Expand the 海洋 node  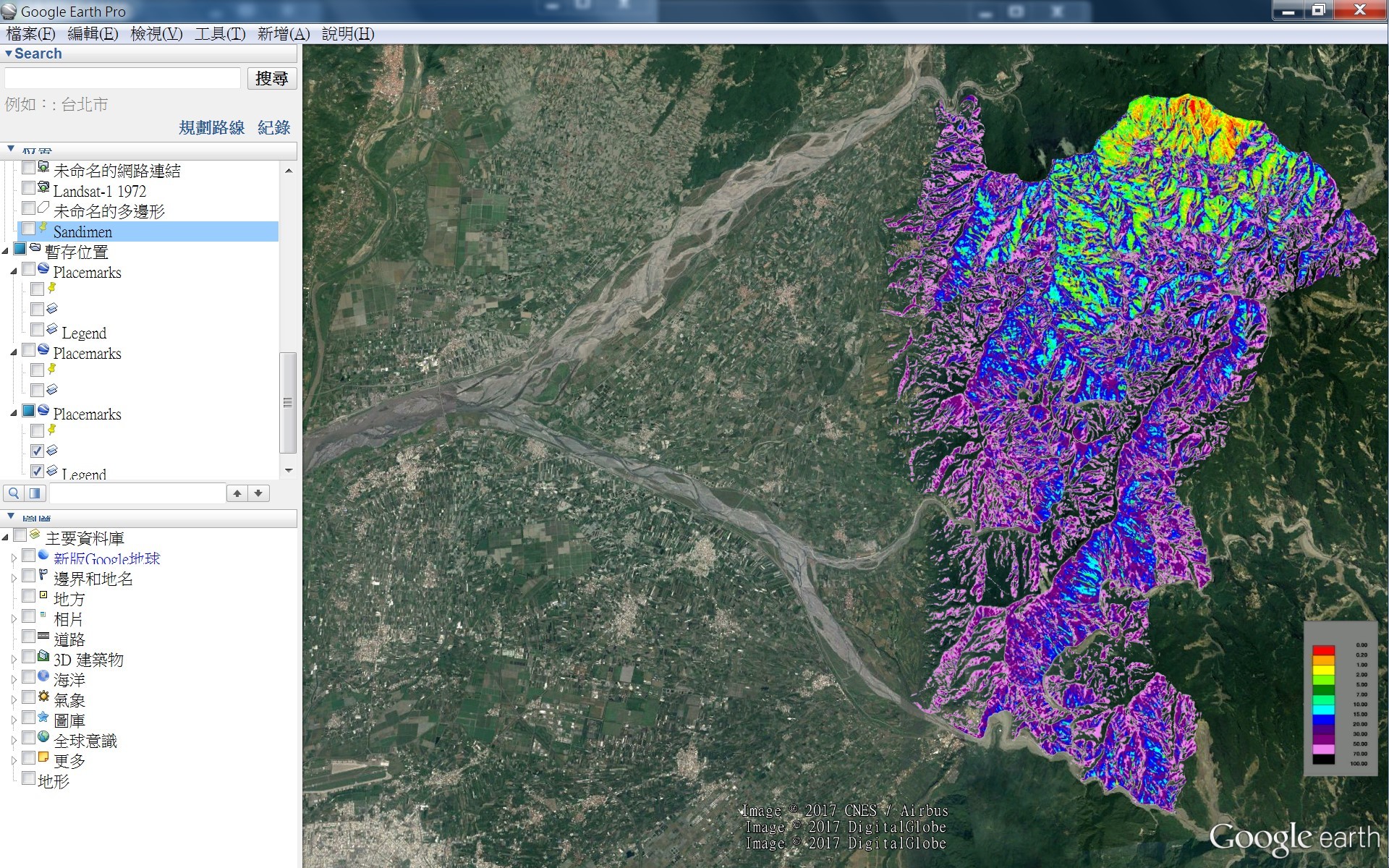click(x=14, y=680)
